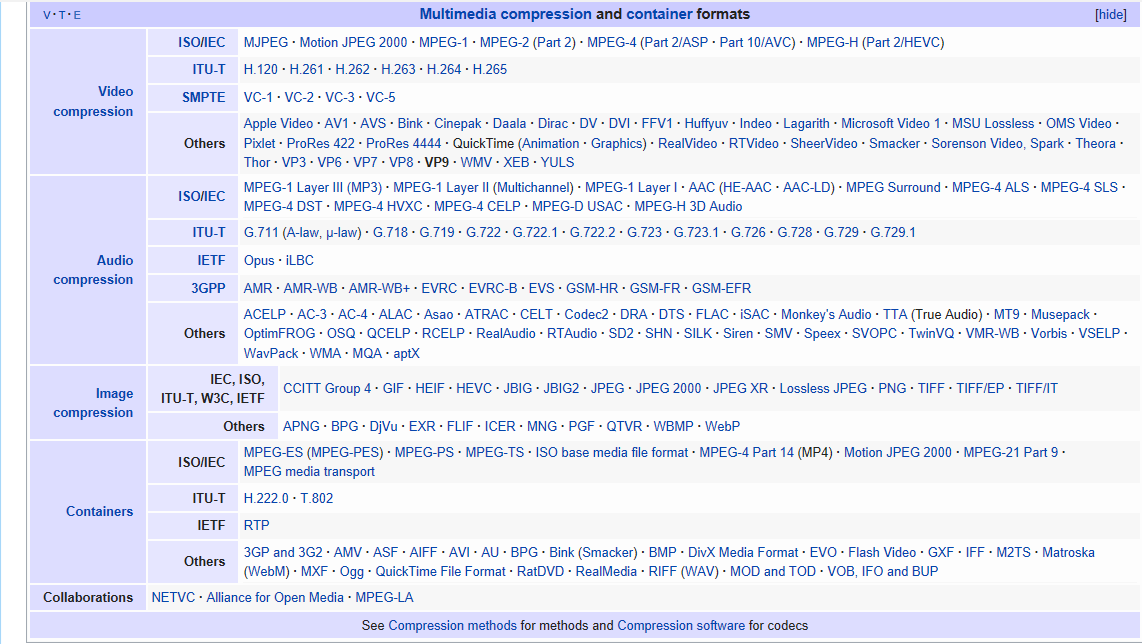Open the 3GPP row heading link
Screen dimensions: 1142x644
[x=208, y=288]
